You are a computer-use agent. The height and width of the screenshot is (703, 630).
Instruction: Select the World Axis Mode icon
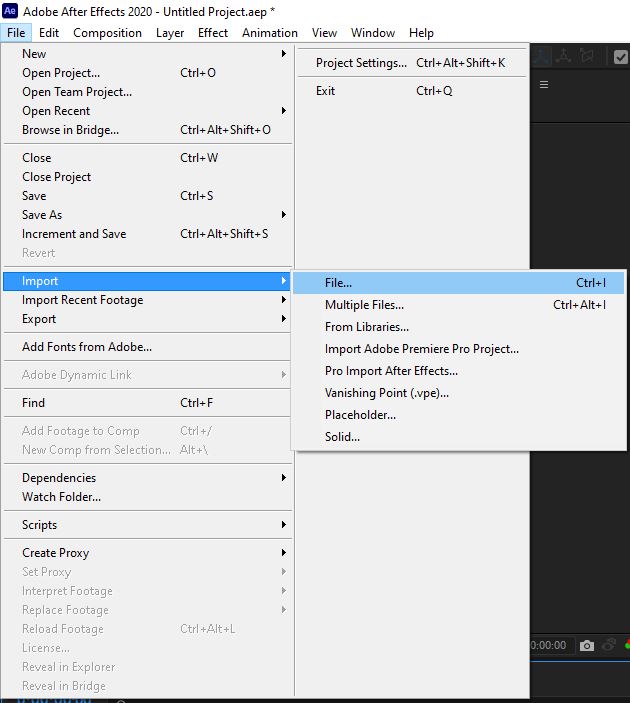tap(563, 56)
